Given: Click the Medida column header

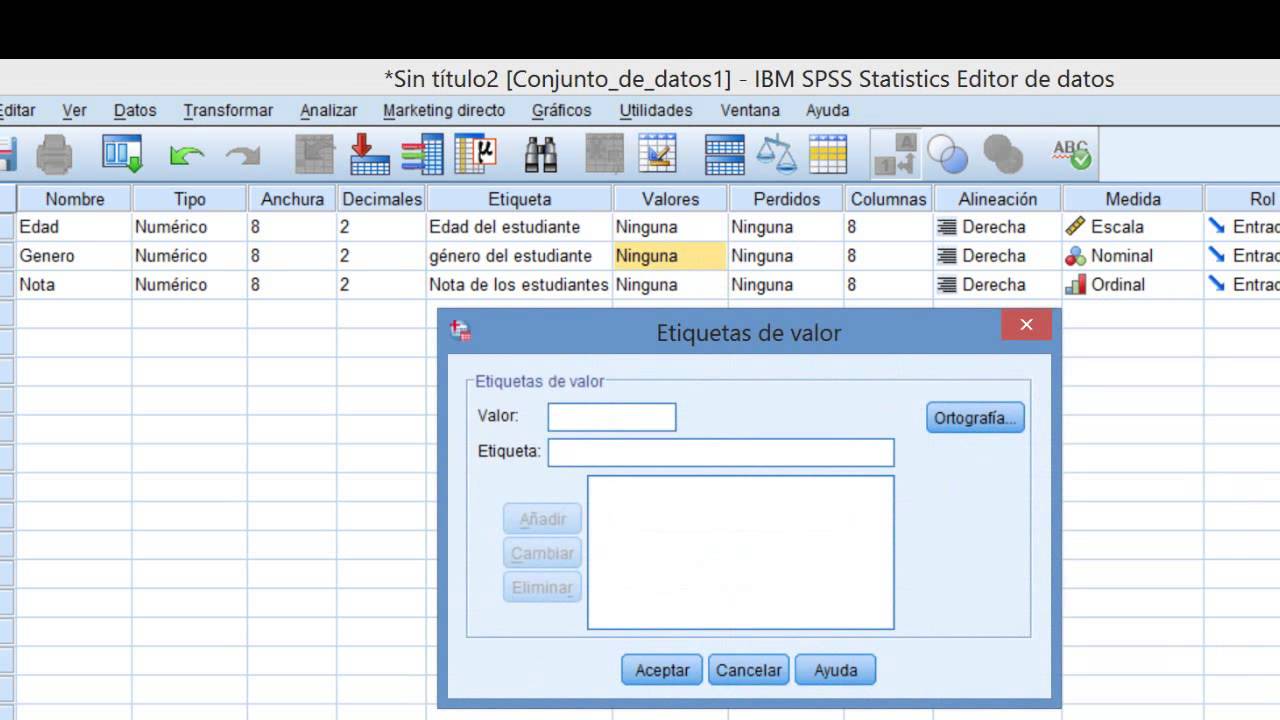Looking at the screenshot, I should pos(1133,199).
